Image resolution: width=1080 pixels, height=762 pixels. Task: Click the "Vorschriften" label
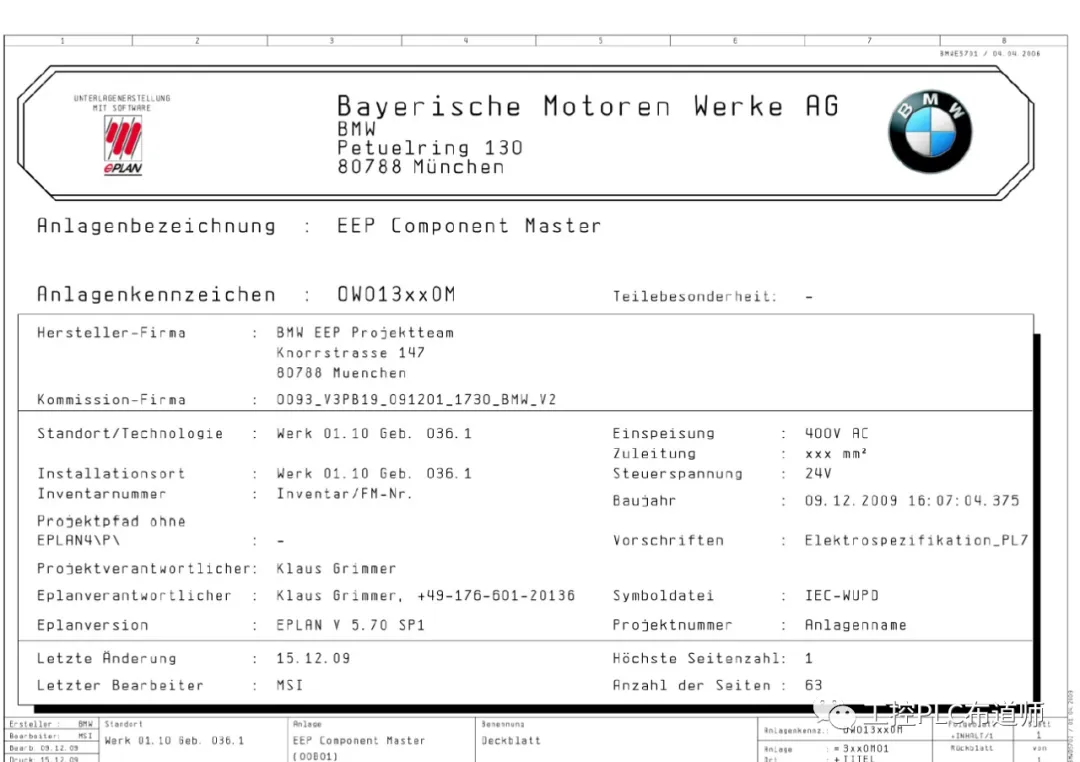[x=668, y=541]
